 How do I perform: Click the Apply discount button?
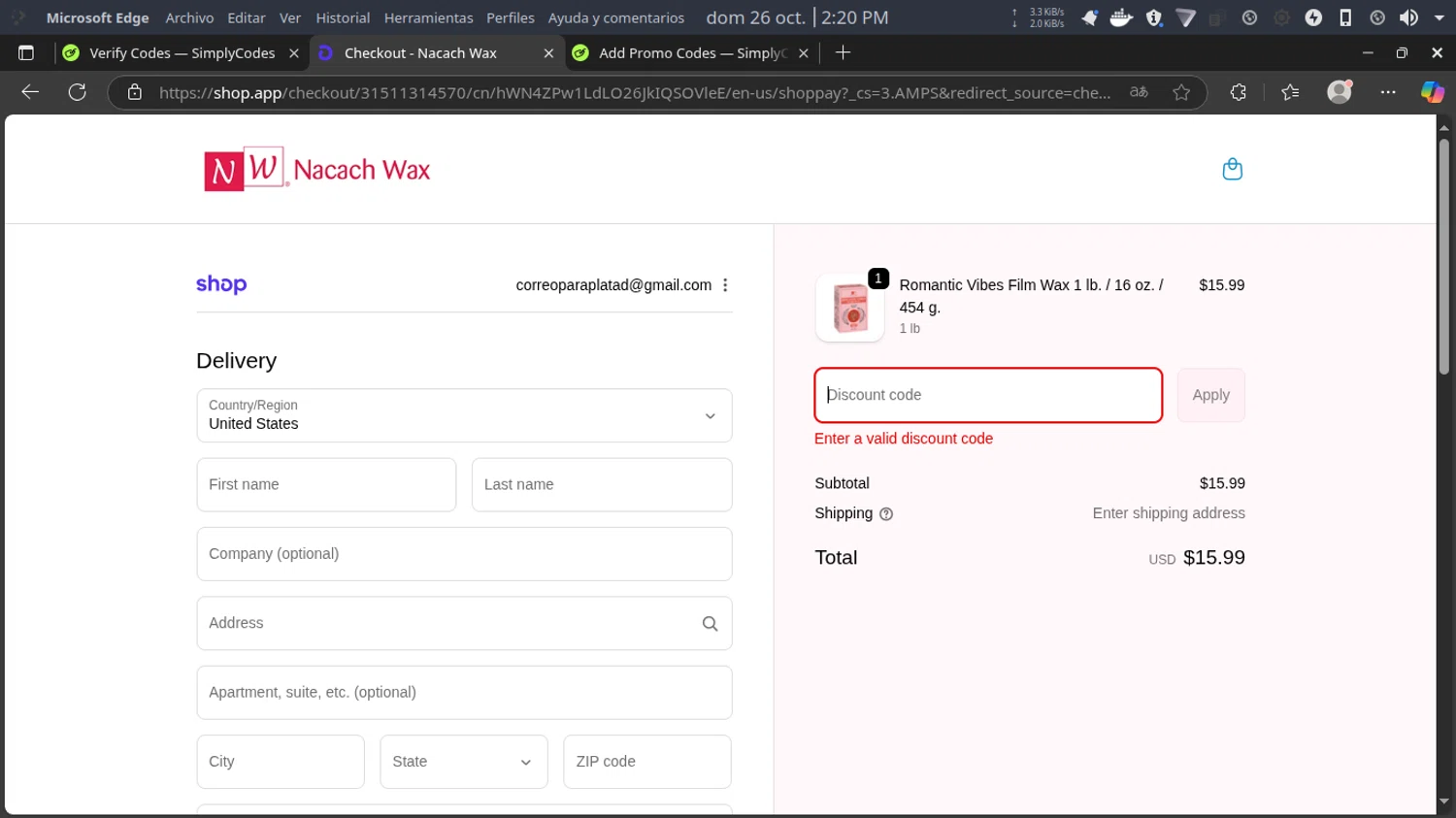1210,395
